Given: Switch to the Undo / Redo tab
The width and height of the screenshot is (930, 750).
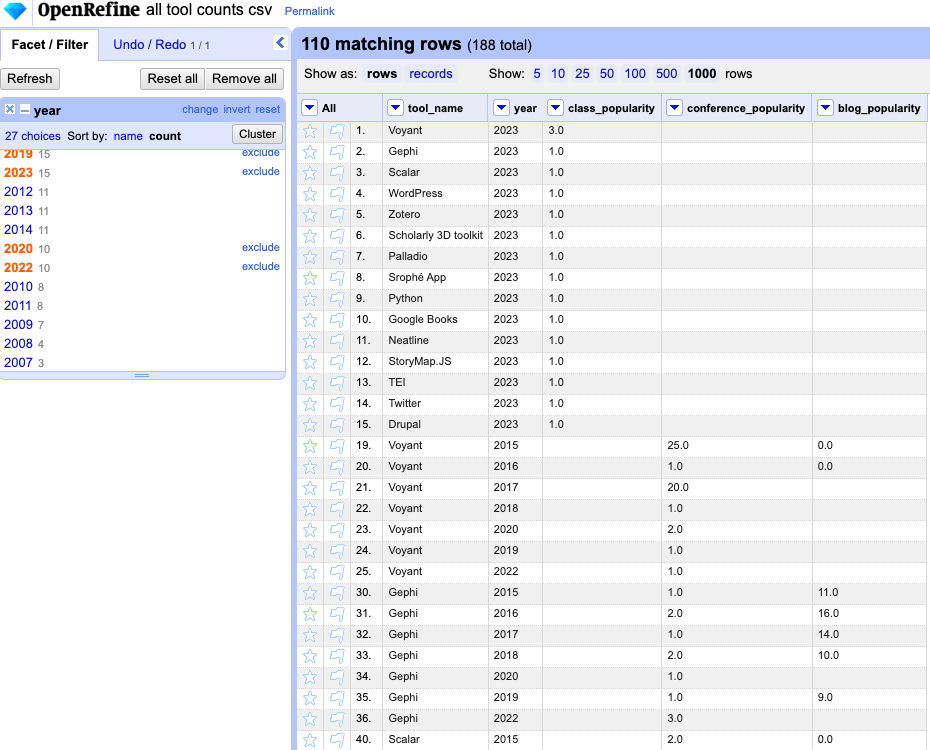Looking at the screenshot, I should tap(149, 45).
